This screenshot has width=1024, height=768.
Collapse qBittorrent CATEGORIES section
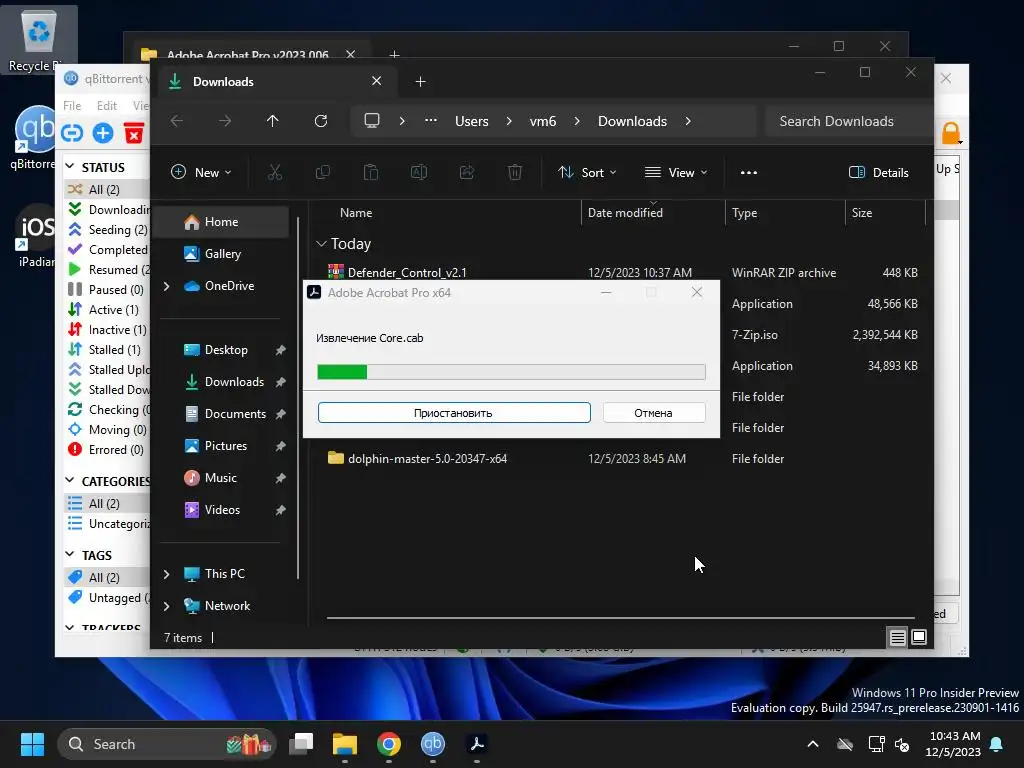(x=70, y=481)
